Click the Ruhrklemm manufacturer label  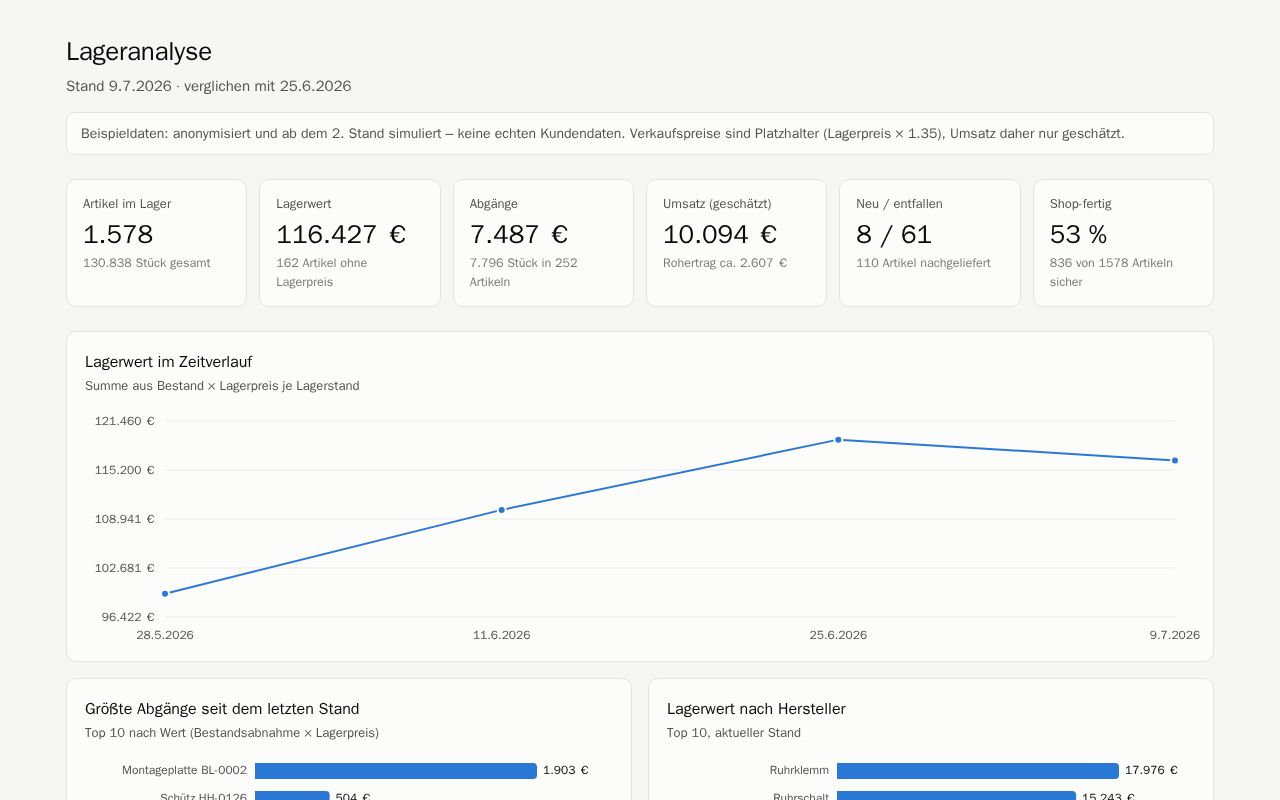coord(799,771)
